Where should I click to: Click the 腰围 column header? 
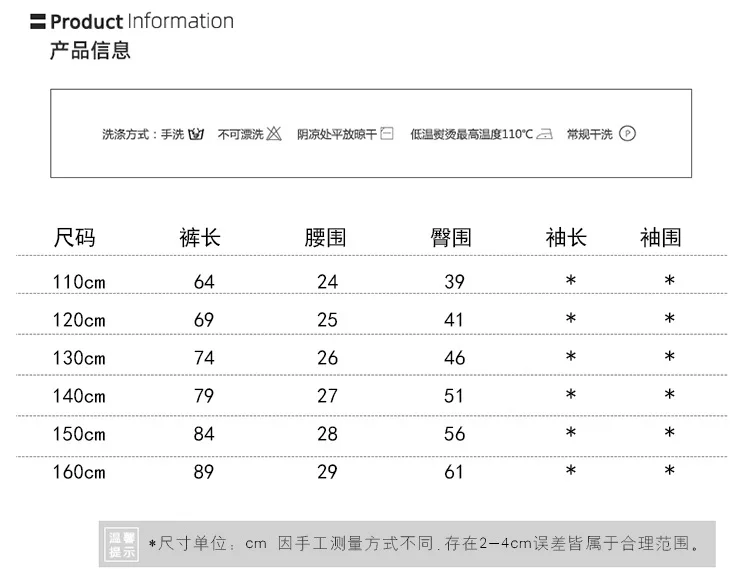pyautogui.click(x=325, y=237)
